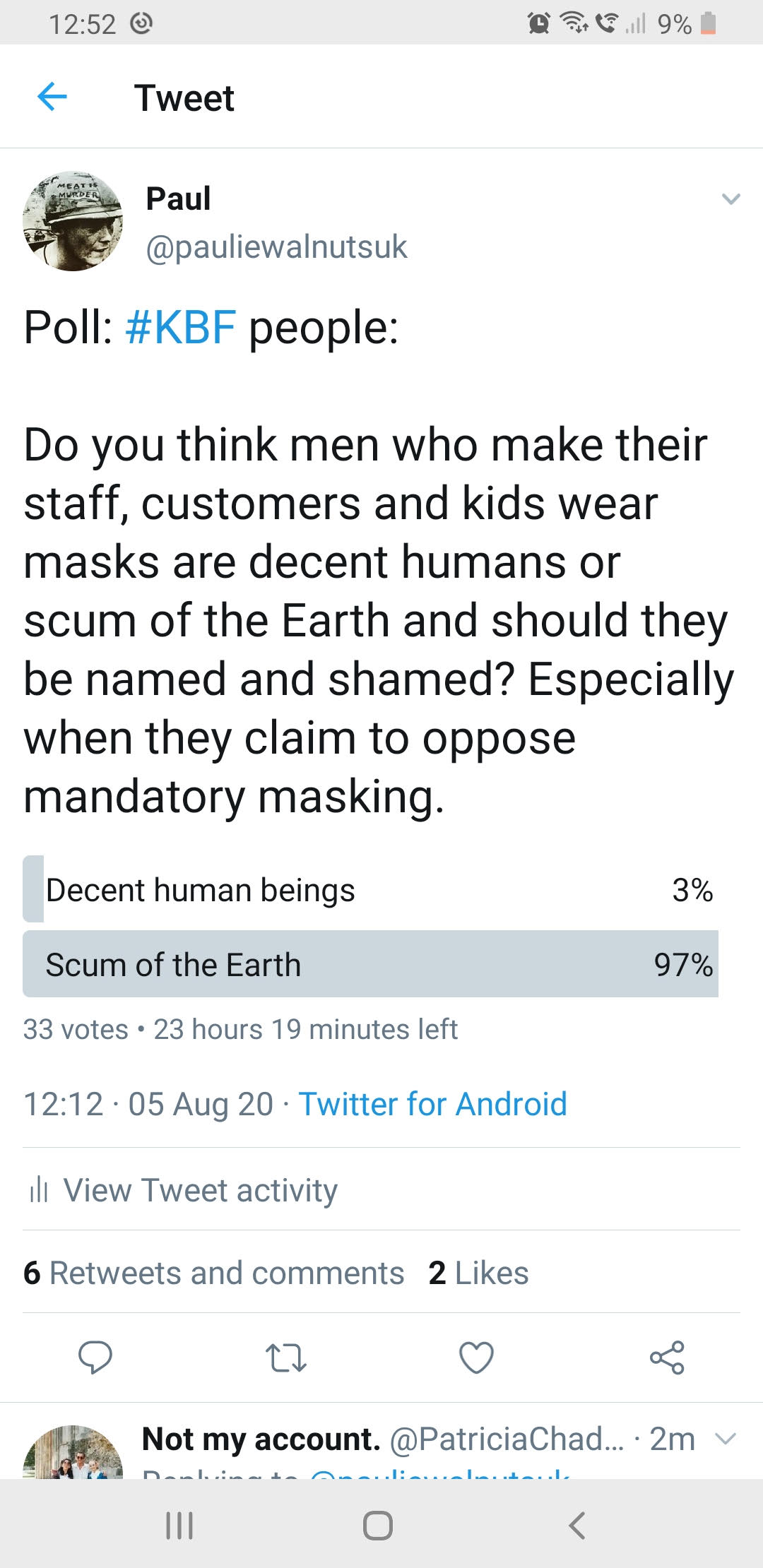
Task: Open Paul's profile picture
Action: [x=73, y=221]
